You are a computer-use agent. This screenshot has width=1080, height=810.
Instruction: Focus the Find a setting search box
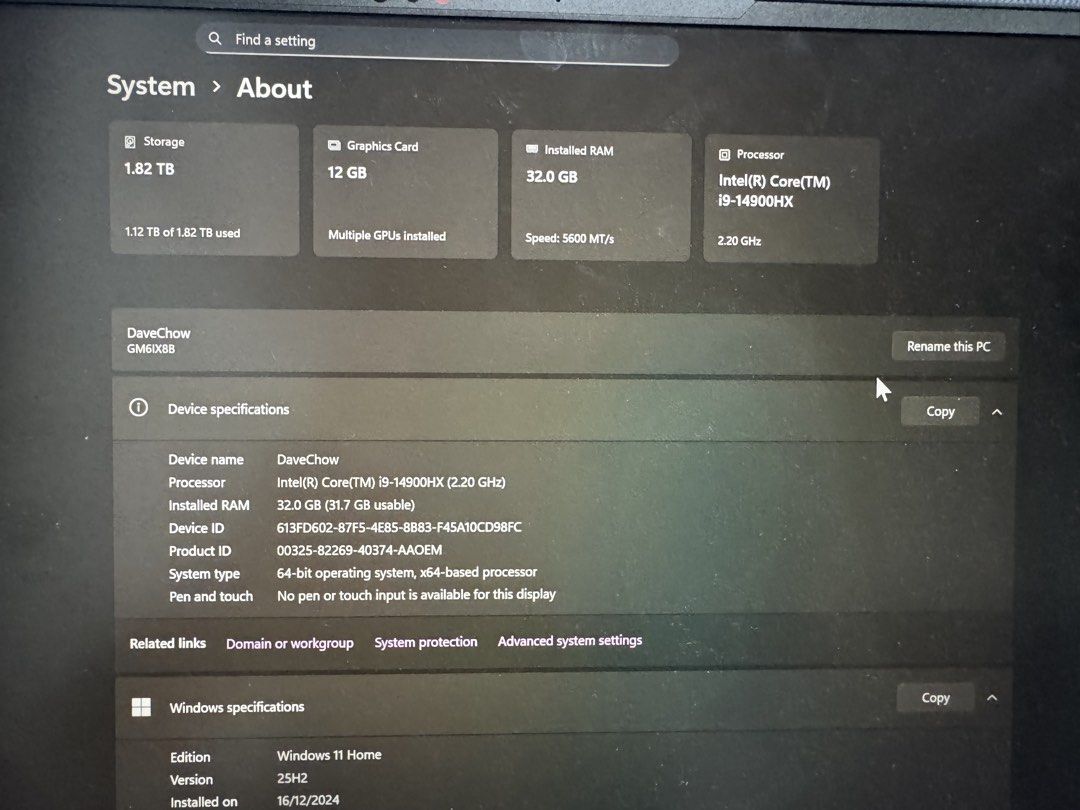pos(437,43)
